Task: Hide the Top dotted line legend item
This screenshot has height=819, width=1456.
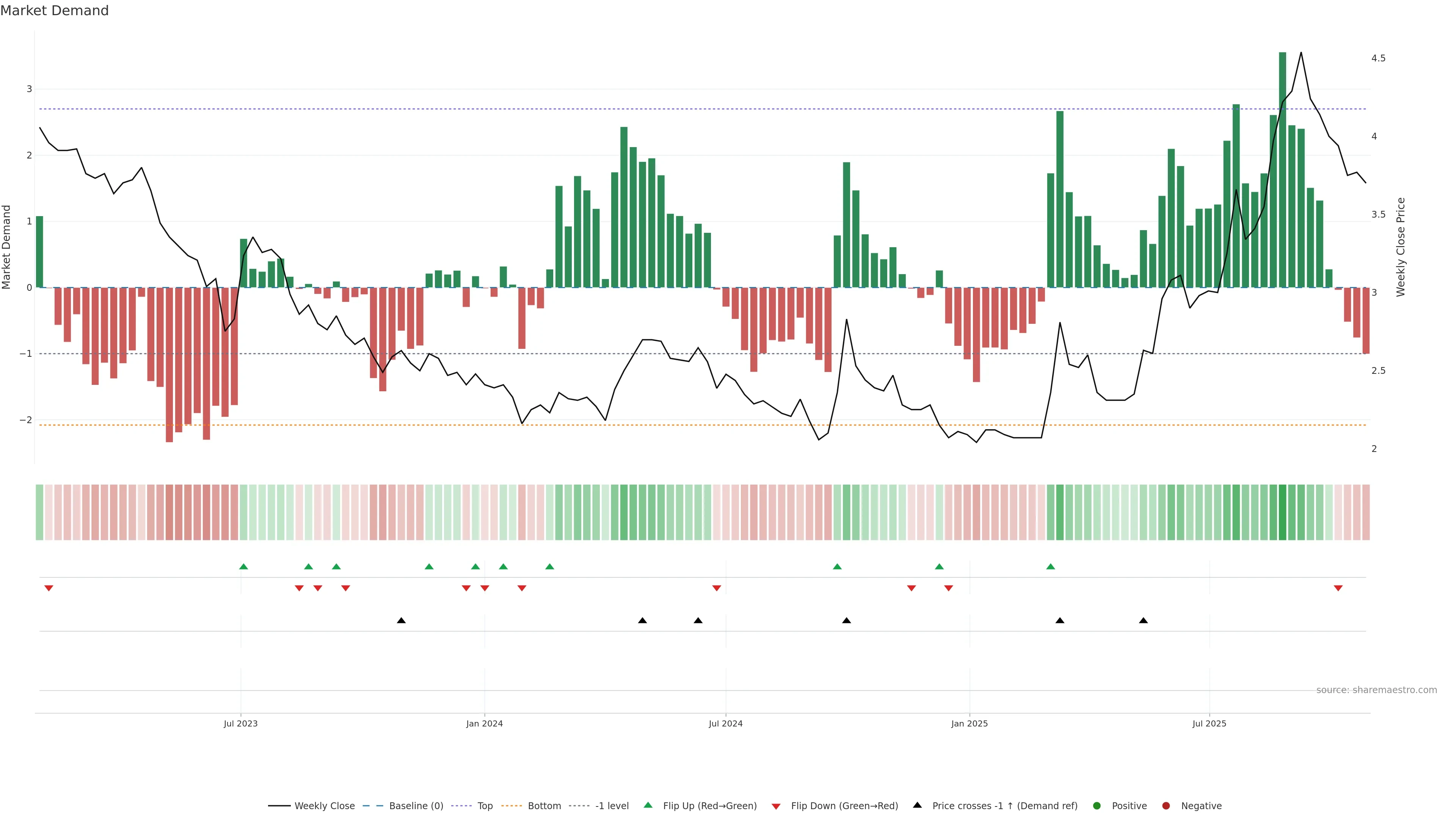Action: (x=485, y=806)
